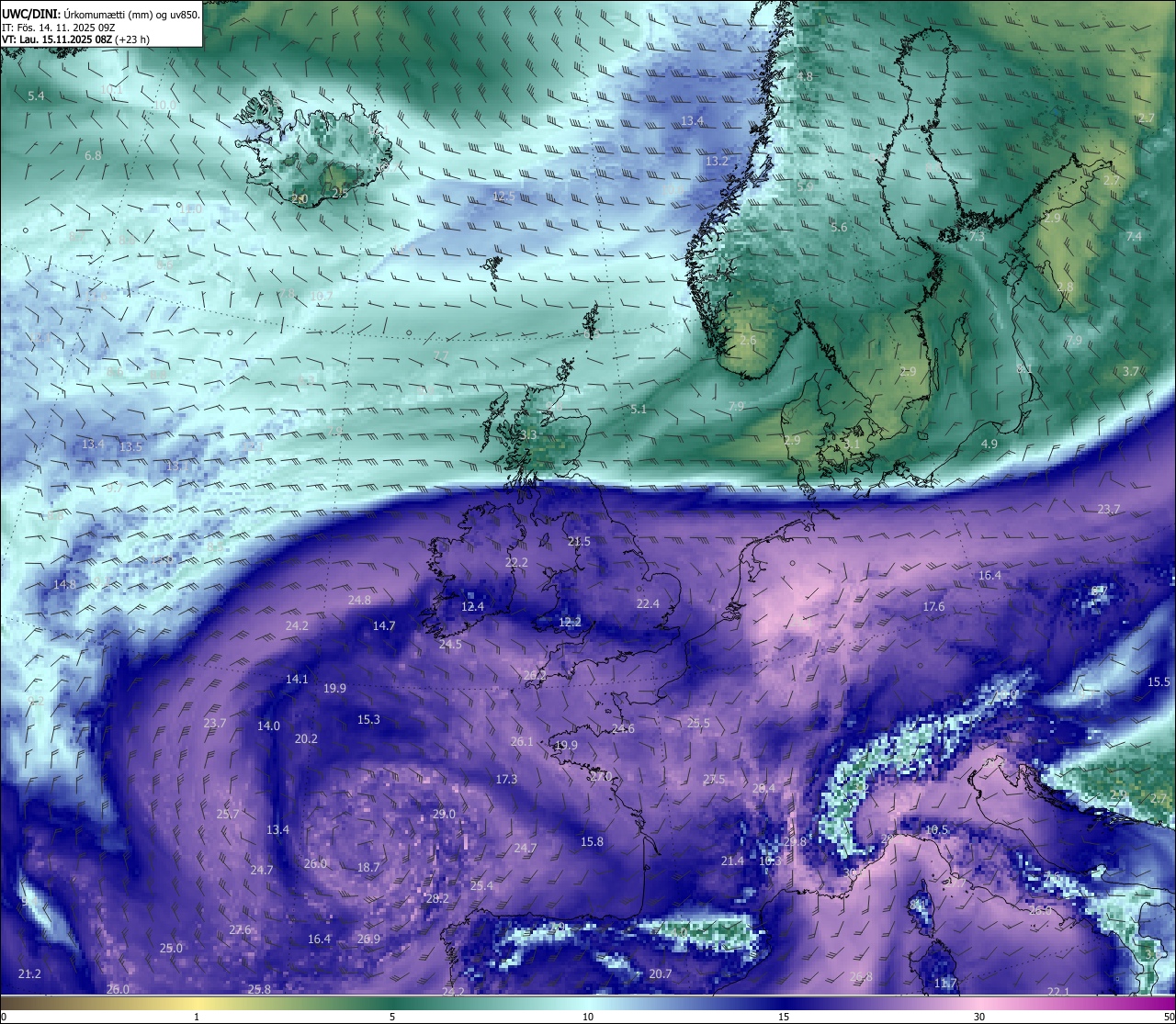1176x1024 pixels.
Task: Click the 5.1 value over the North Sea
Action: (x=639, y=409)
